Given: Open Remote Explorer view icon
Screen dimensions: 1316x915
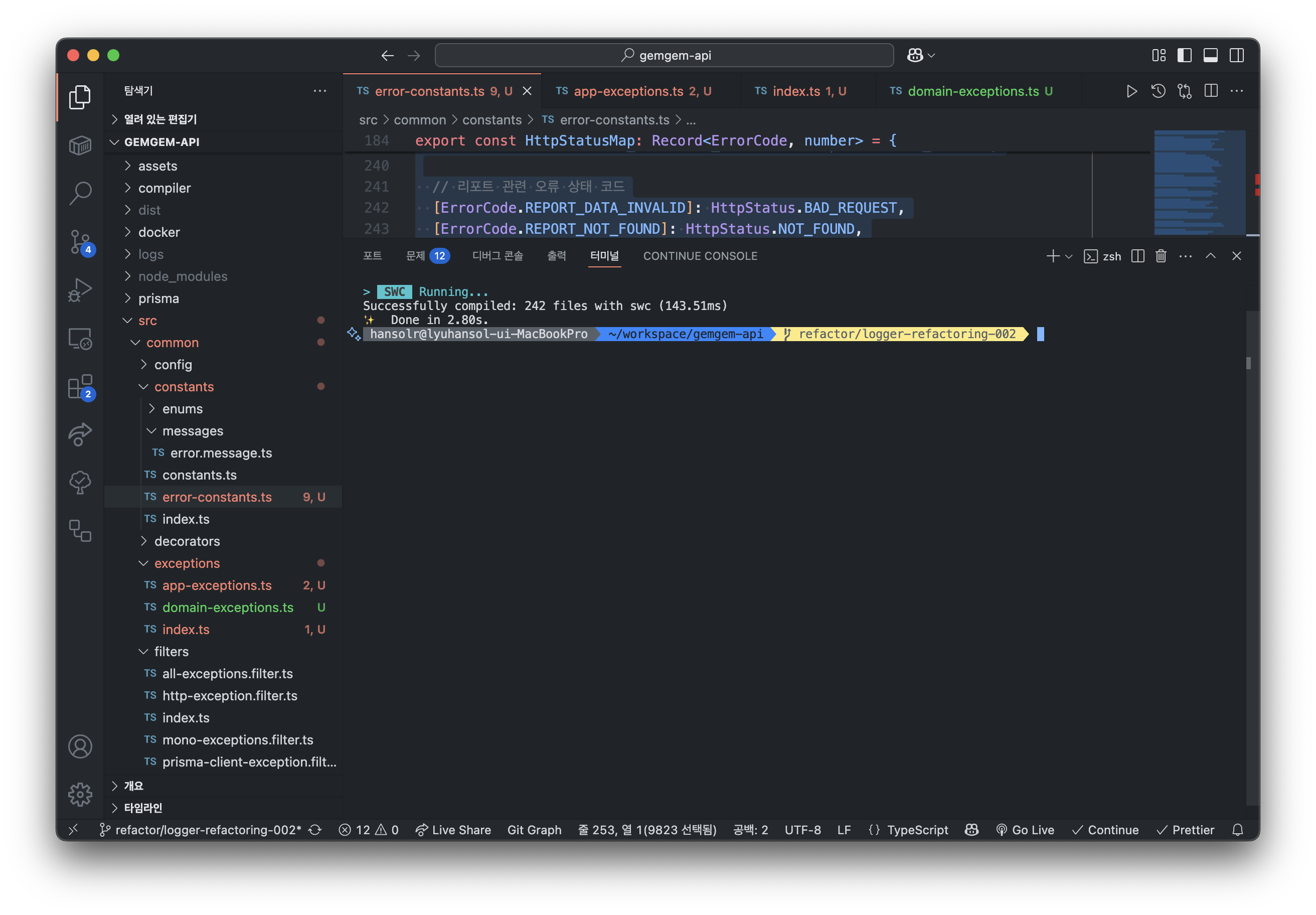Looking at the screenshot, I should point(80,338).
